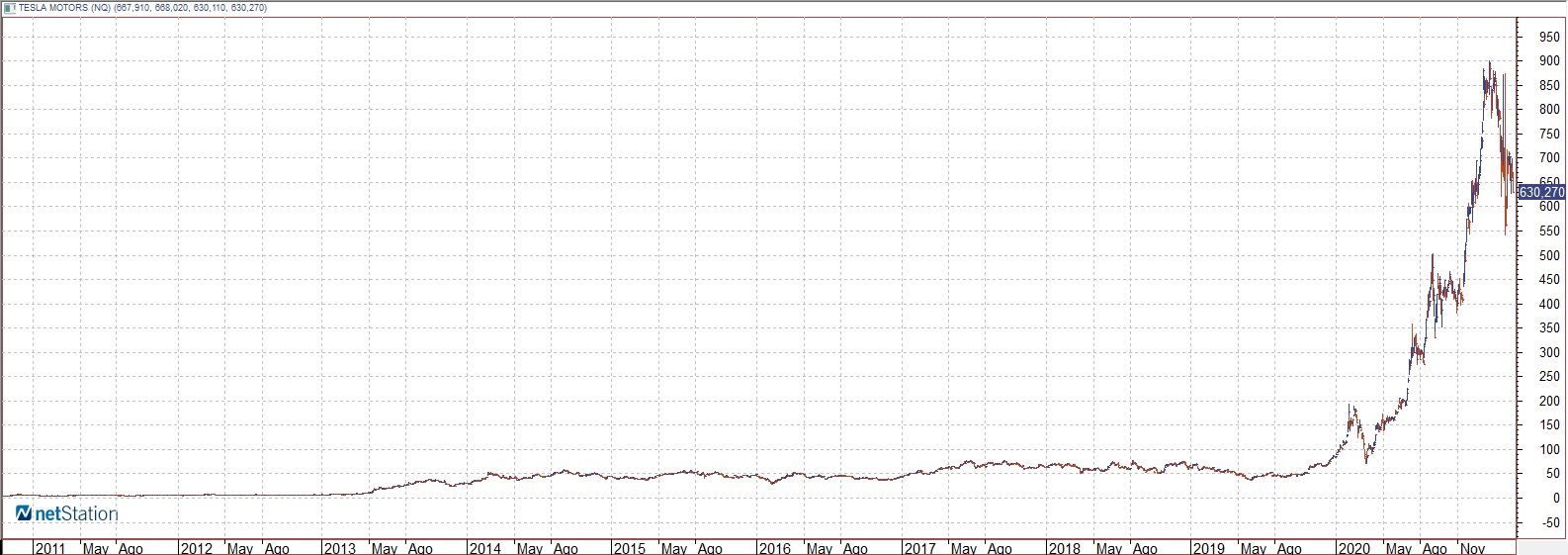The image size is (1568, 555).
Task: Click the chart icon beside TESLA MOTORS title
Action: pos(9,7)
